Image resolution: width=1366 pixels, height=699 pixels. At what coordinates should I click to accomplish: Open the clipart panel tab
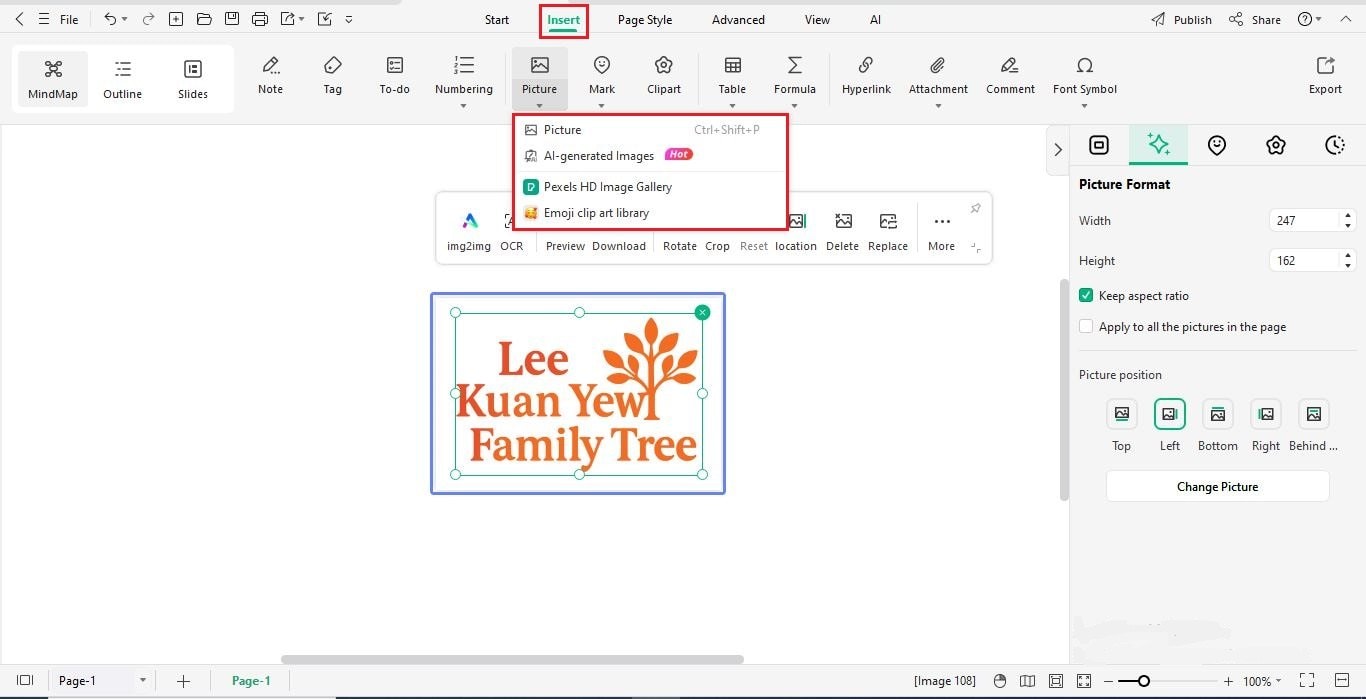[x=1276, y=145]
